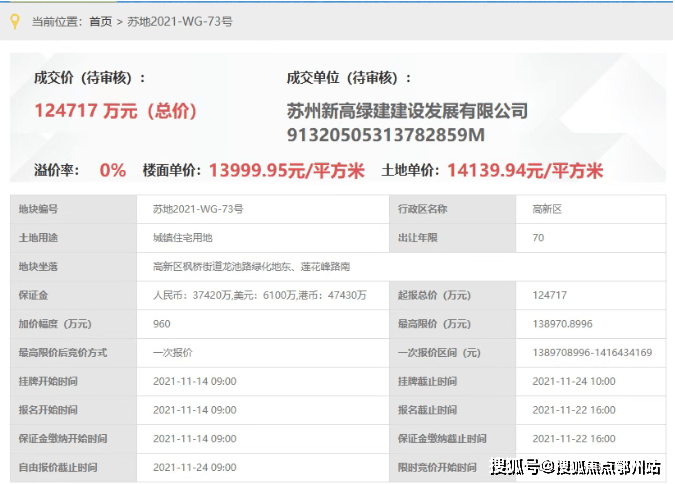Click the 当前位置 breadcrumb label
Image resolution: width=675 pixels, height=484 pixels.
coord(55,21)
